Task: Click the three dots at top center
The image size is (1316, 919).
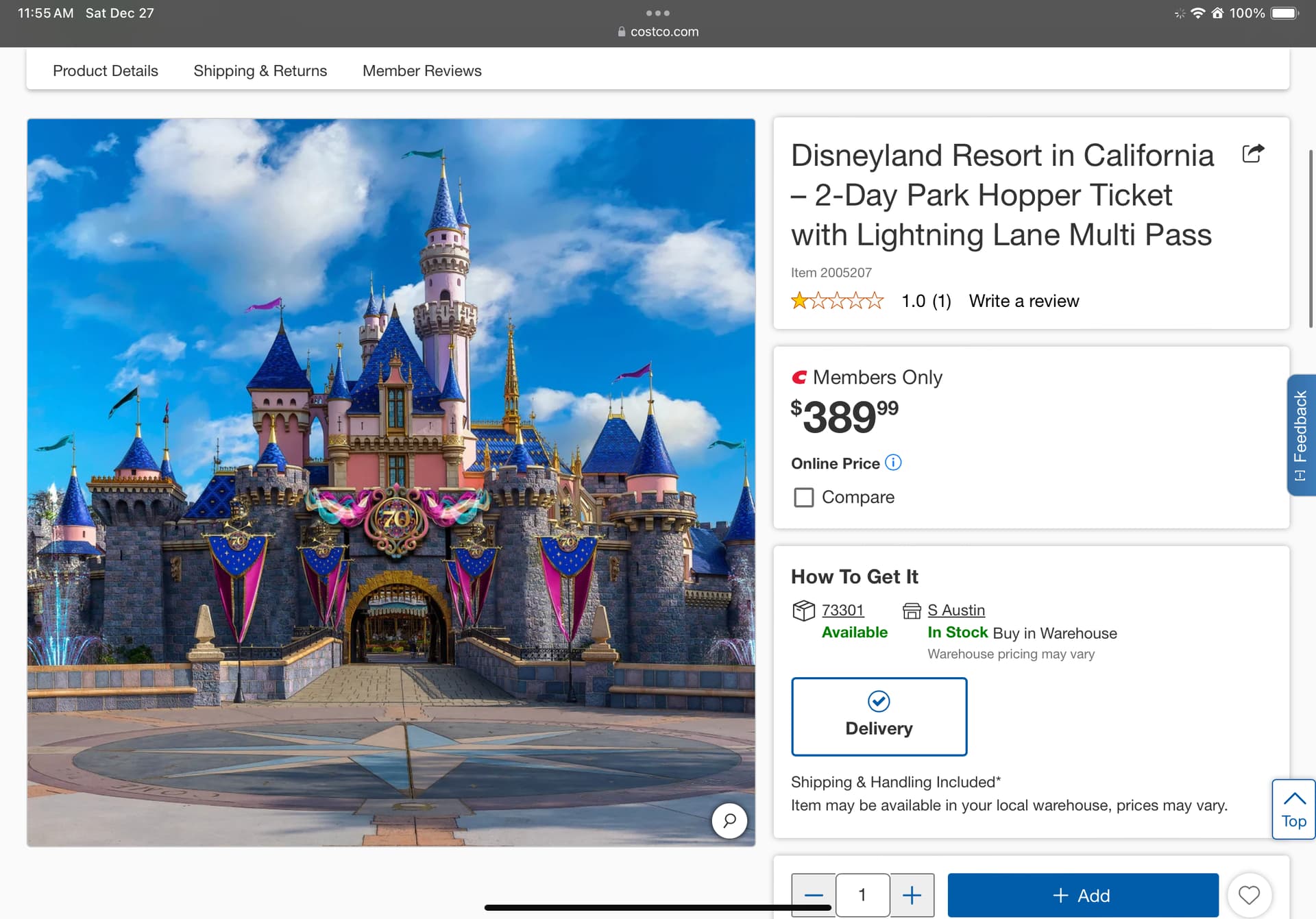Action: click(x=657, y=13)
